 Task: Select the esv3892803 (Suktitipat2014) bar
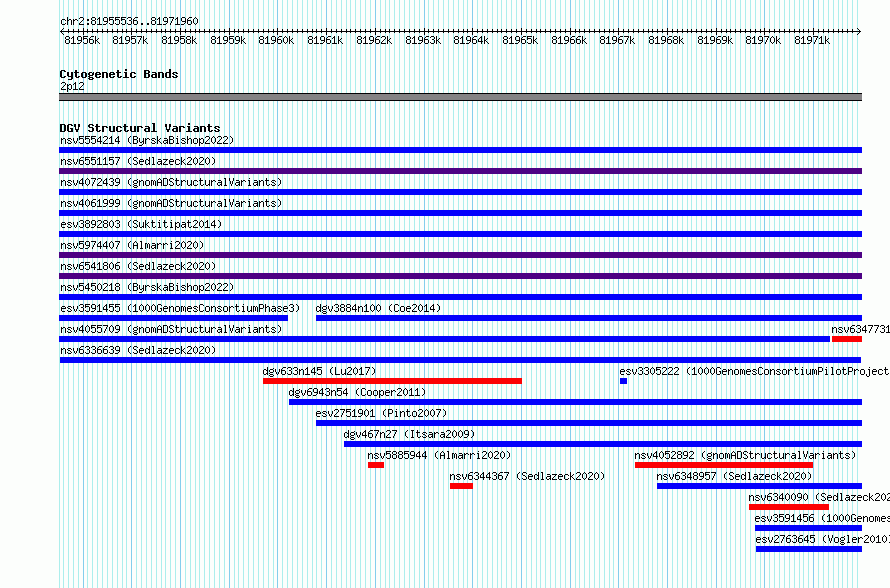pyautogui.click(x=460, y=234)
